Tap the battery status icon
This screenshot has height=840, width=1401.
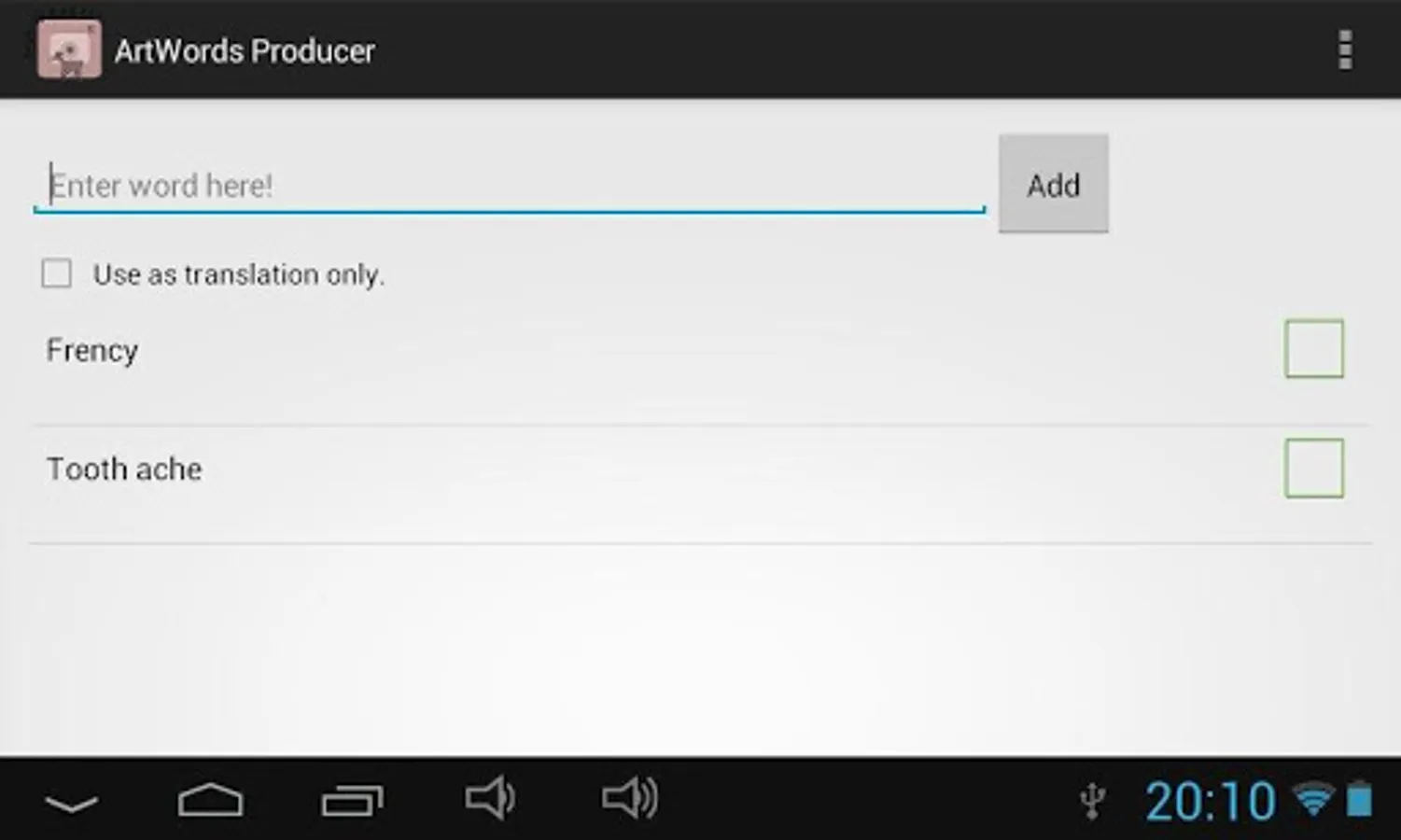tap(1359, 800)
